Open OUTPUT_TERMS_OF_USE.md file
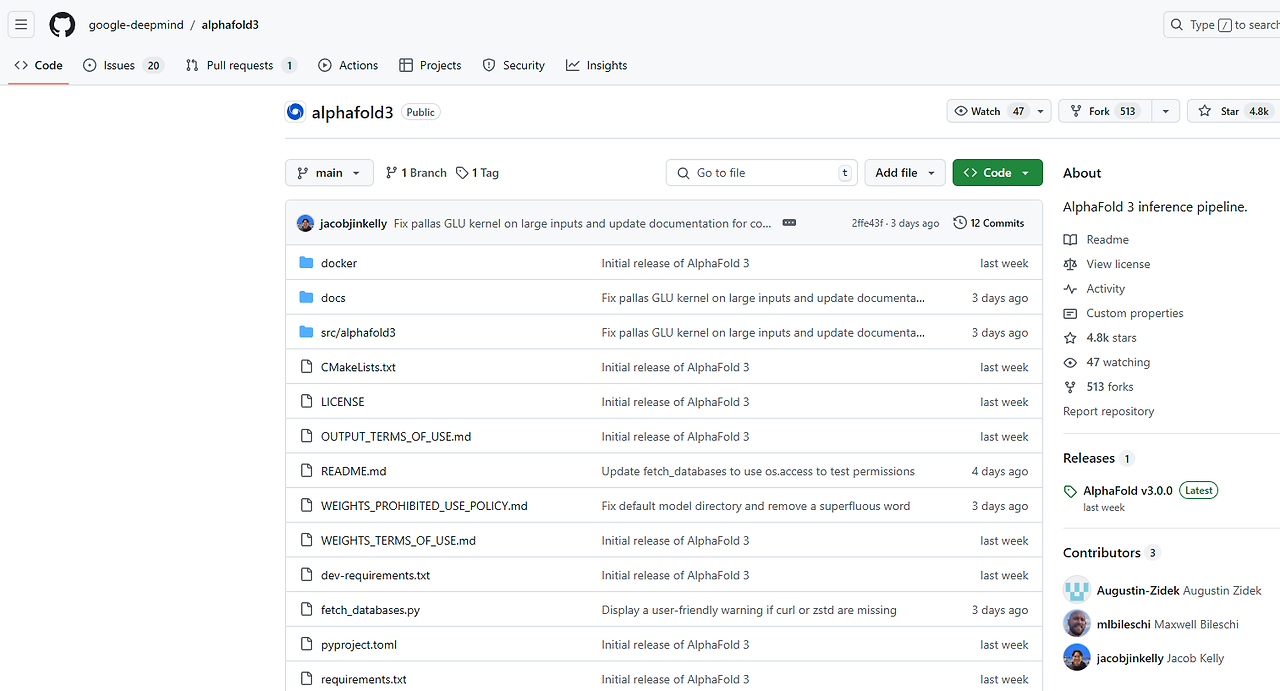1280x691 pixels. tap(396, 437)
